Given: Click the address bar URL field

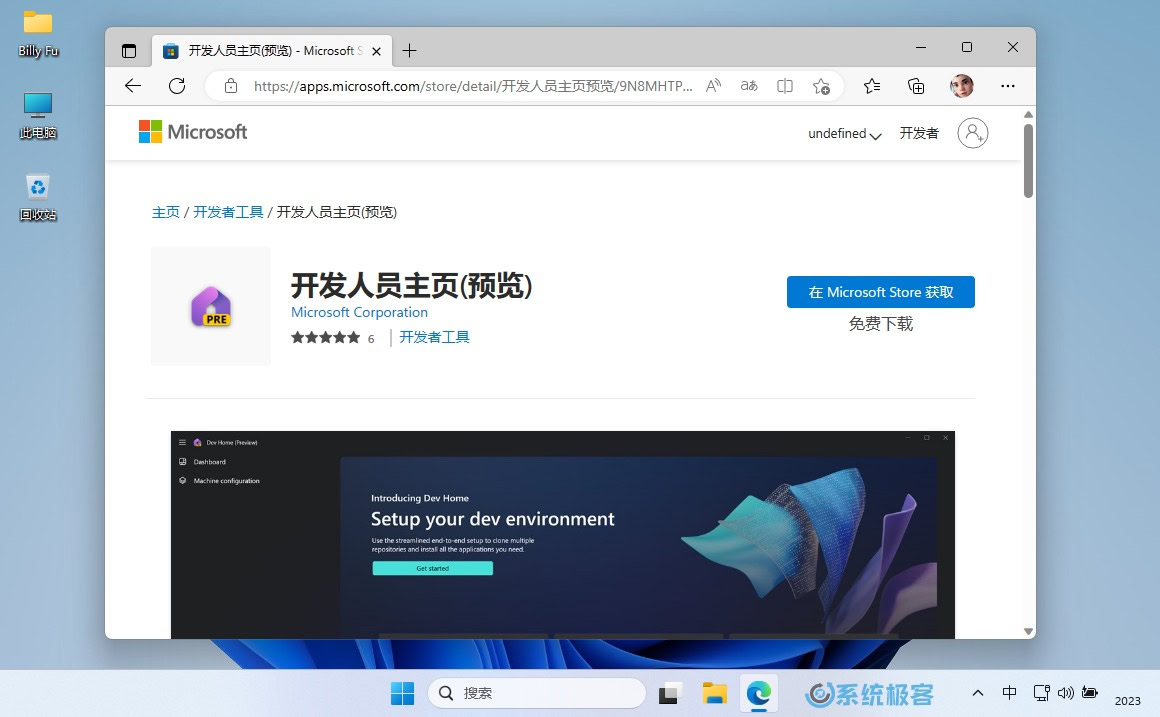Looking at the screenshot, I should [473, 86].
